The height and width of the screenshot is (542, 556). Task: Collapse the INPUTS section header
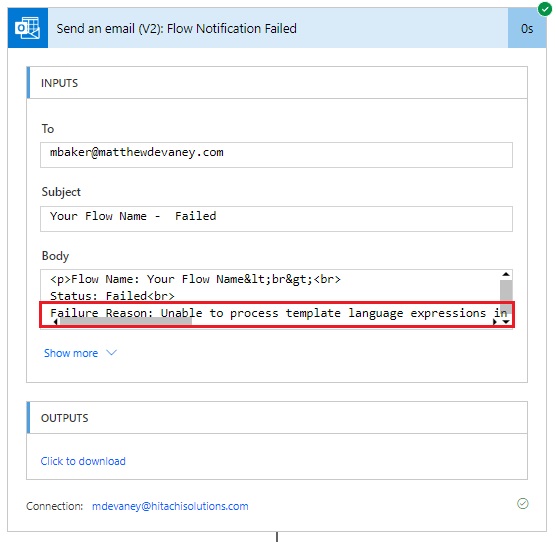pyautogui.click(x=277, y=83)
